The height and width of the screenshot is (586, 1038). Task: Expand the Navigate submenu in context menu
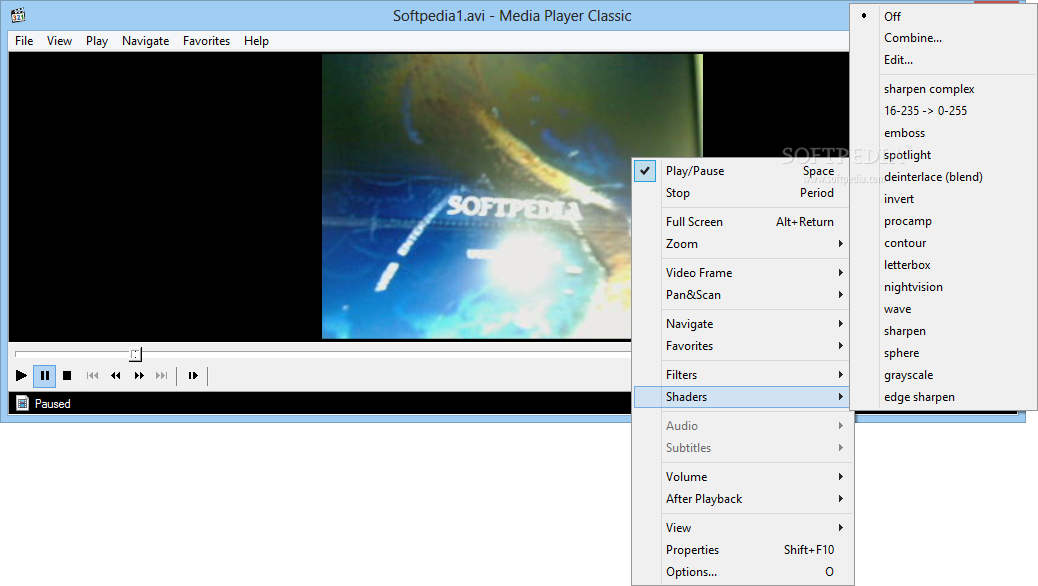pyautogui.click(x=743, y=324)
